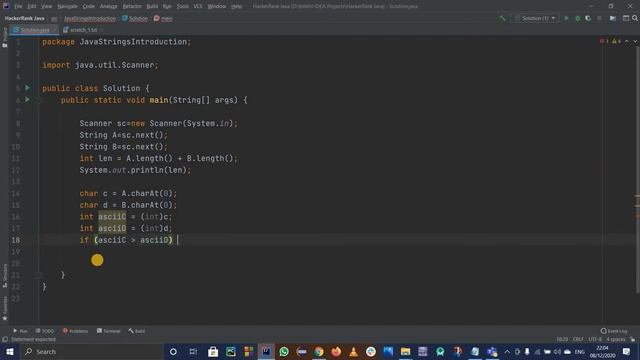Click the Windows Start button

pyautogui.click(x=9, y=352)
